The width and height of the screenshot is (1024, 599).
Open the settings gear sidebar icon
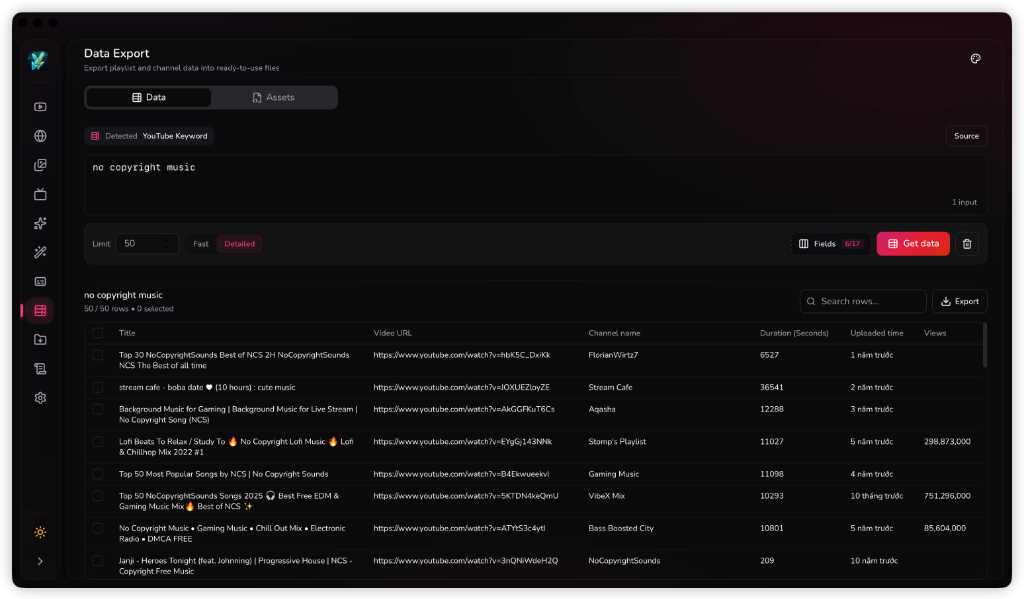point(40,398)
